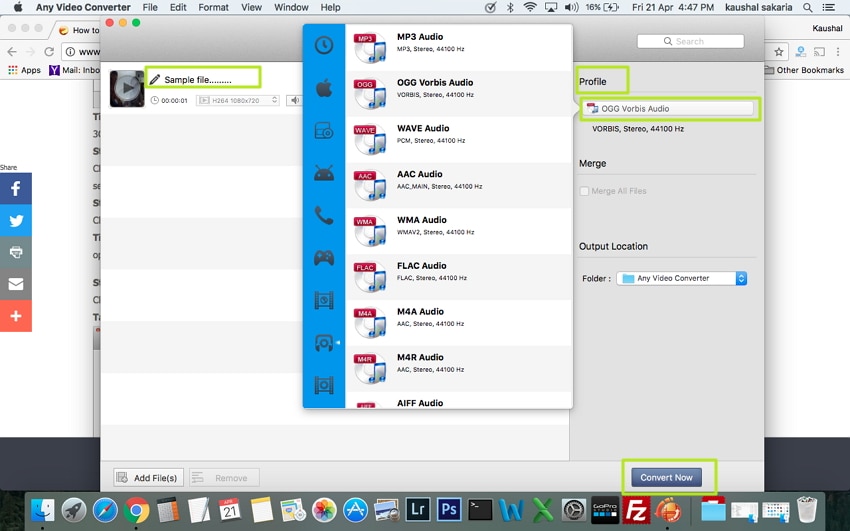Image resolution: width=850 pixels, height=531 pixels.
Task: Choose FLAC Audio format
Action: pos(459,277)
